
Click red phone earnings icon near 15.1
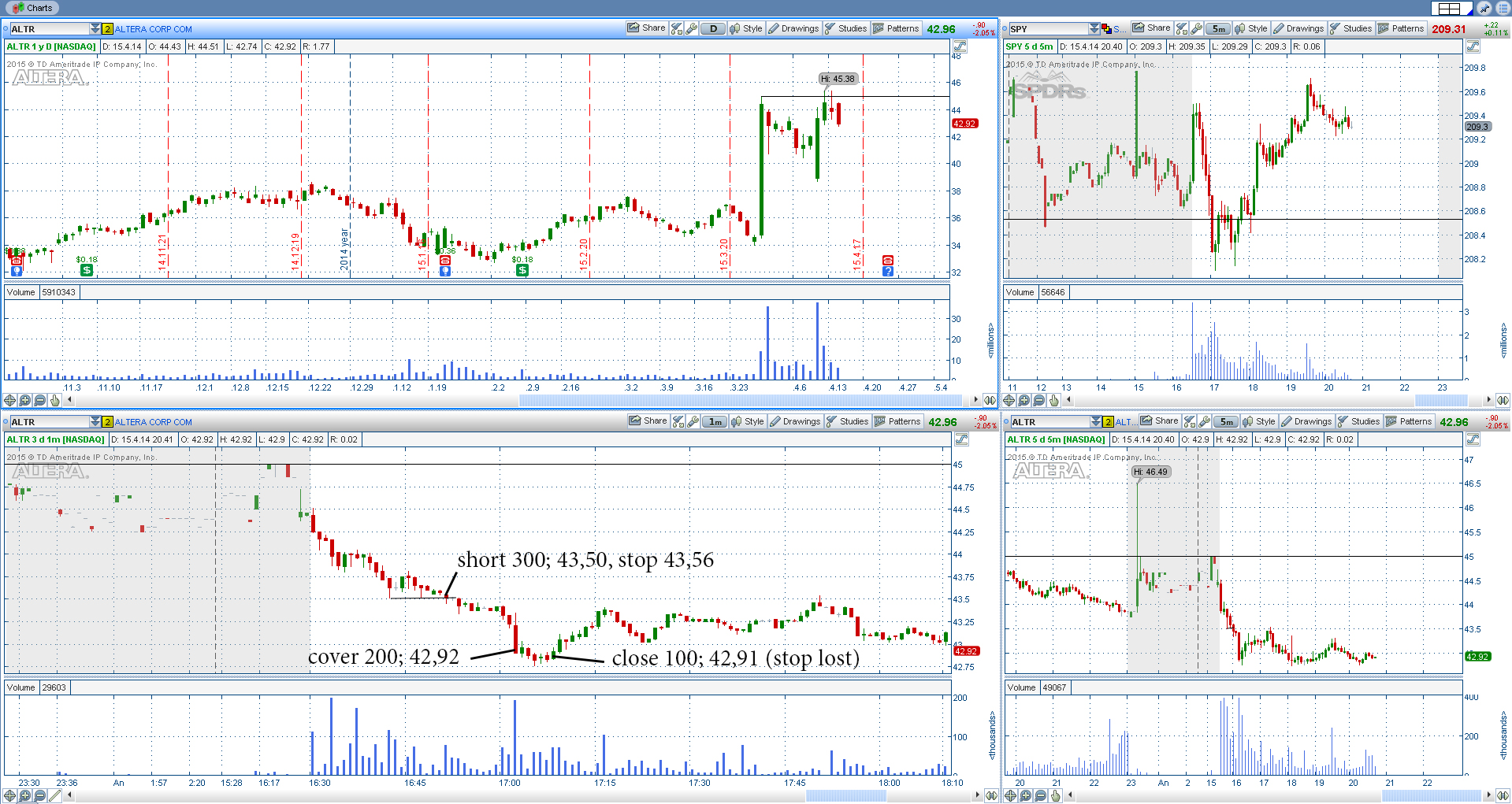[x=445, y=261]
